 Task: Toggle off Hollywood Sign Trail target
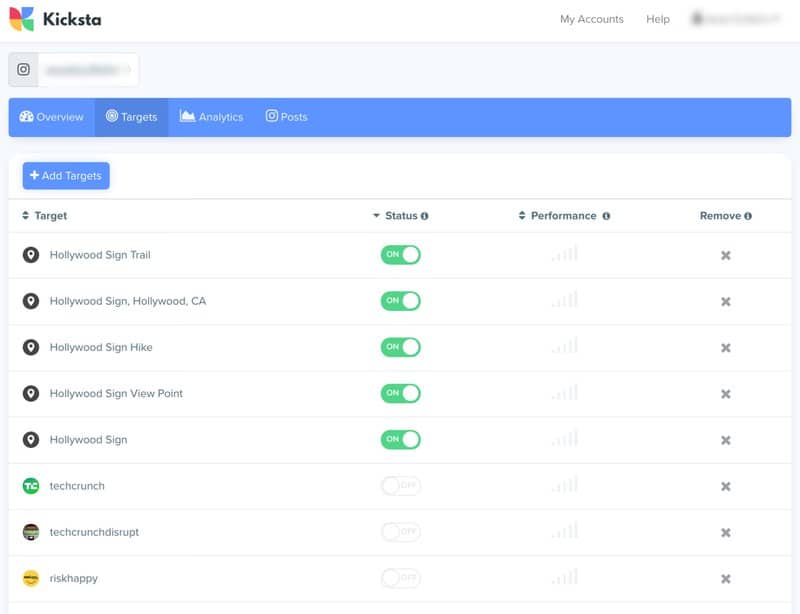coord(401,255)
